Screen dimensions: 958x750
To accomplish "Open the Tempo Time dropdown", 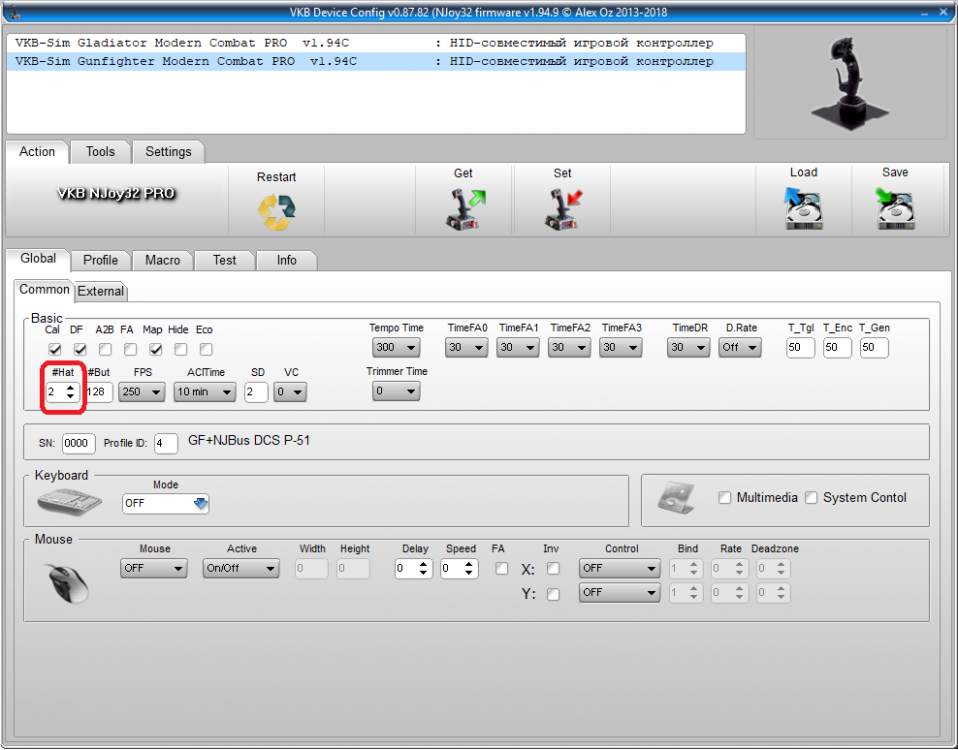I will pos(396,348).
